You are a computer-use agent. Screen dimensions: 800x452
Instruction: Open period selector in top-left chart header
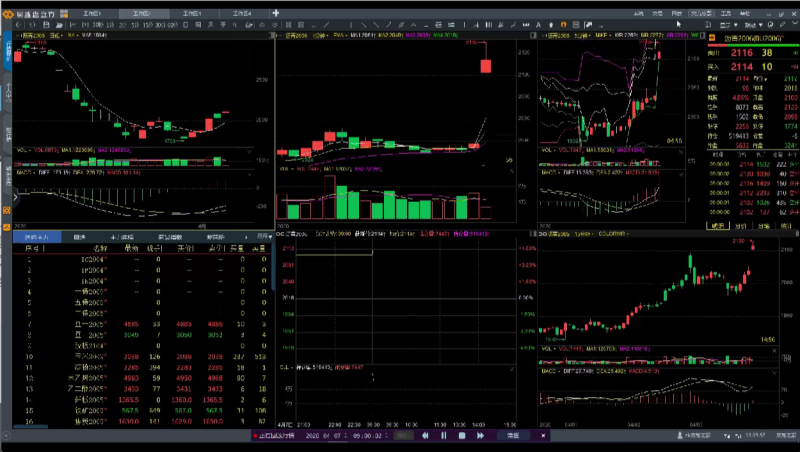[x=56, y=35]
